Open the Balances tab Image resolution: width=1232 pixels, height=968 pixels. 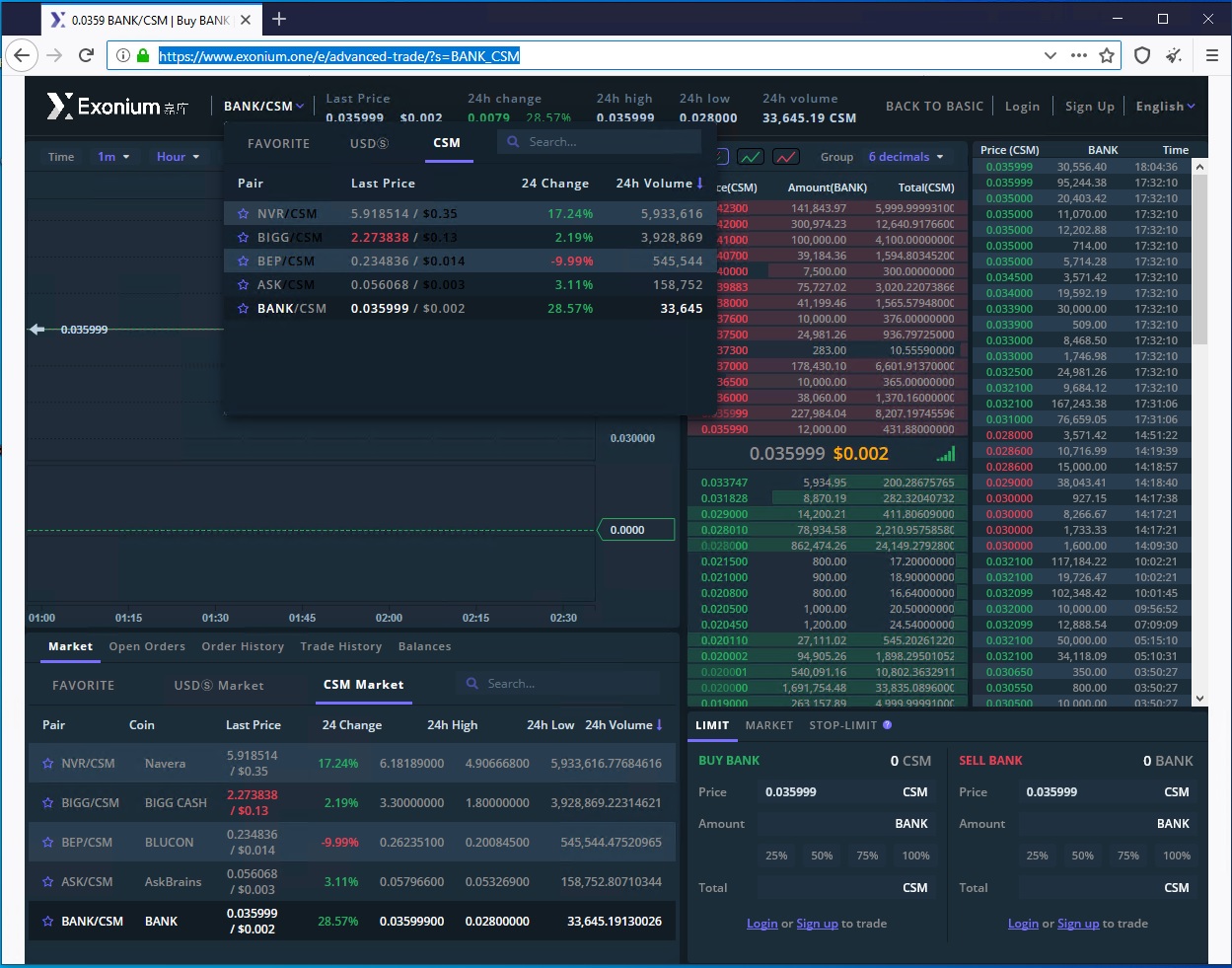(x=424, y=646)
